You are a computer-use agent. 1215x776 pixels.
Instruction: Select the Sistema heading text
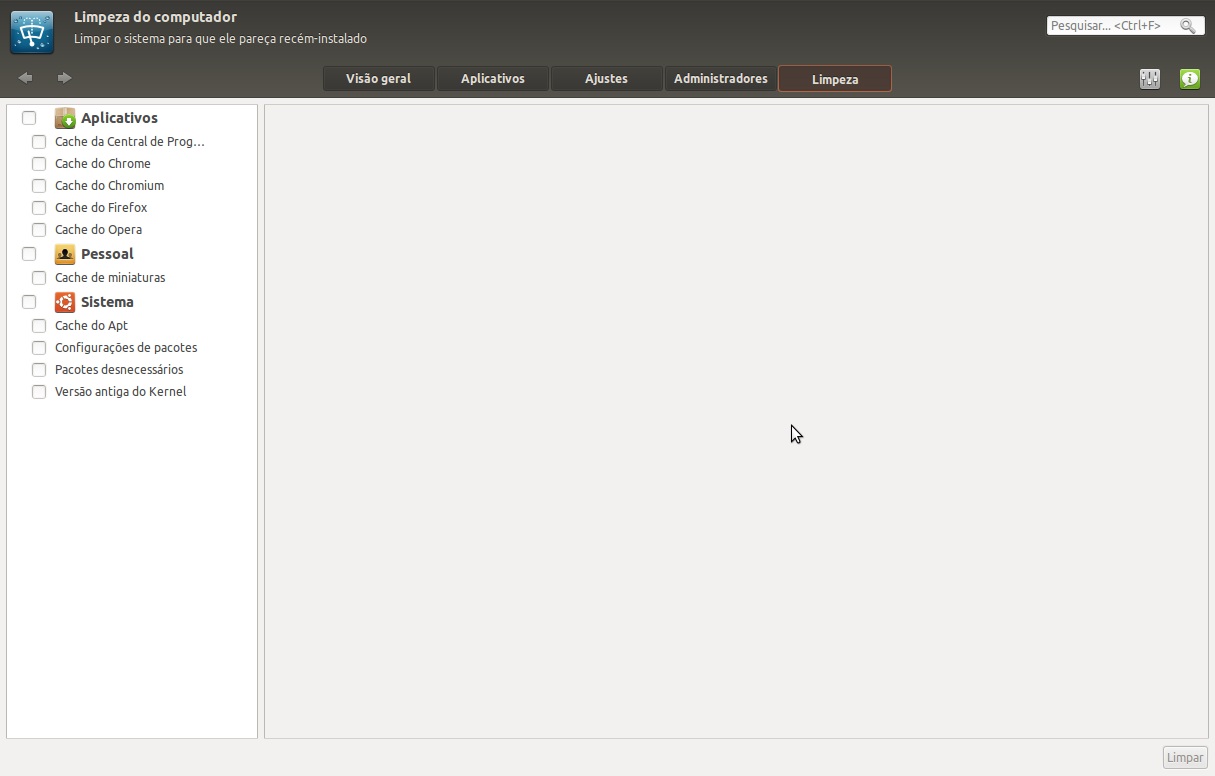[x=107, y=302]
